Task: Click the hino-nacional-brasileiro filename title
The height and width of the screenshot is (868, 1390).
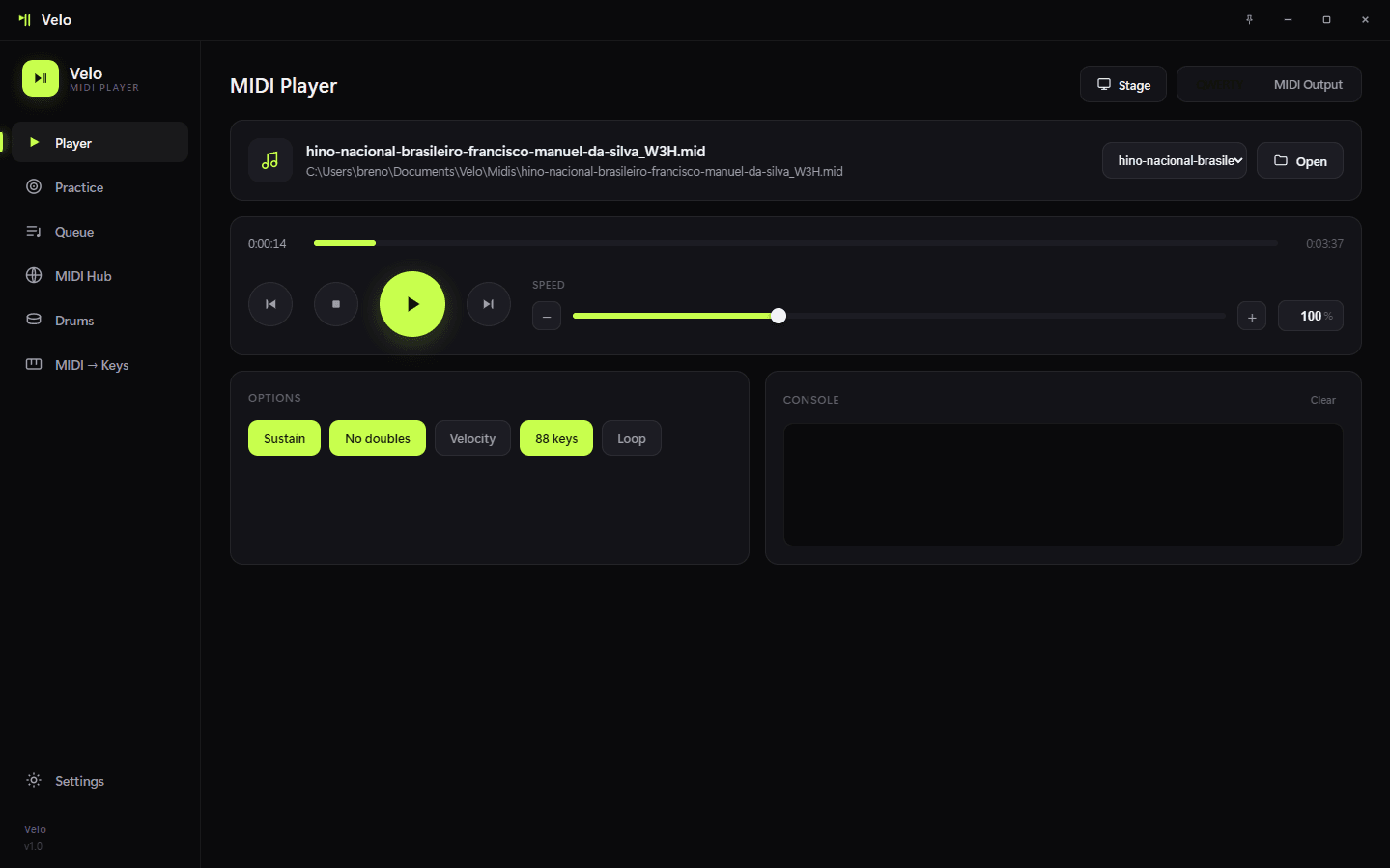Action: (505, 151)
